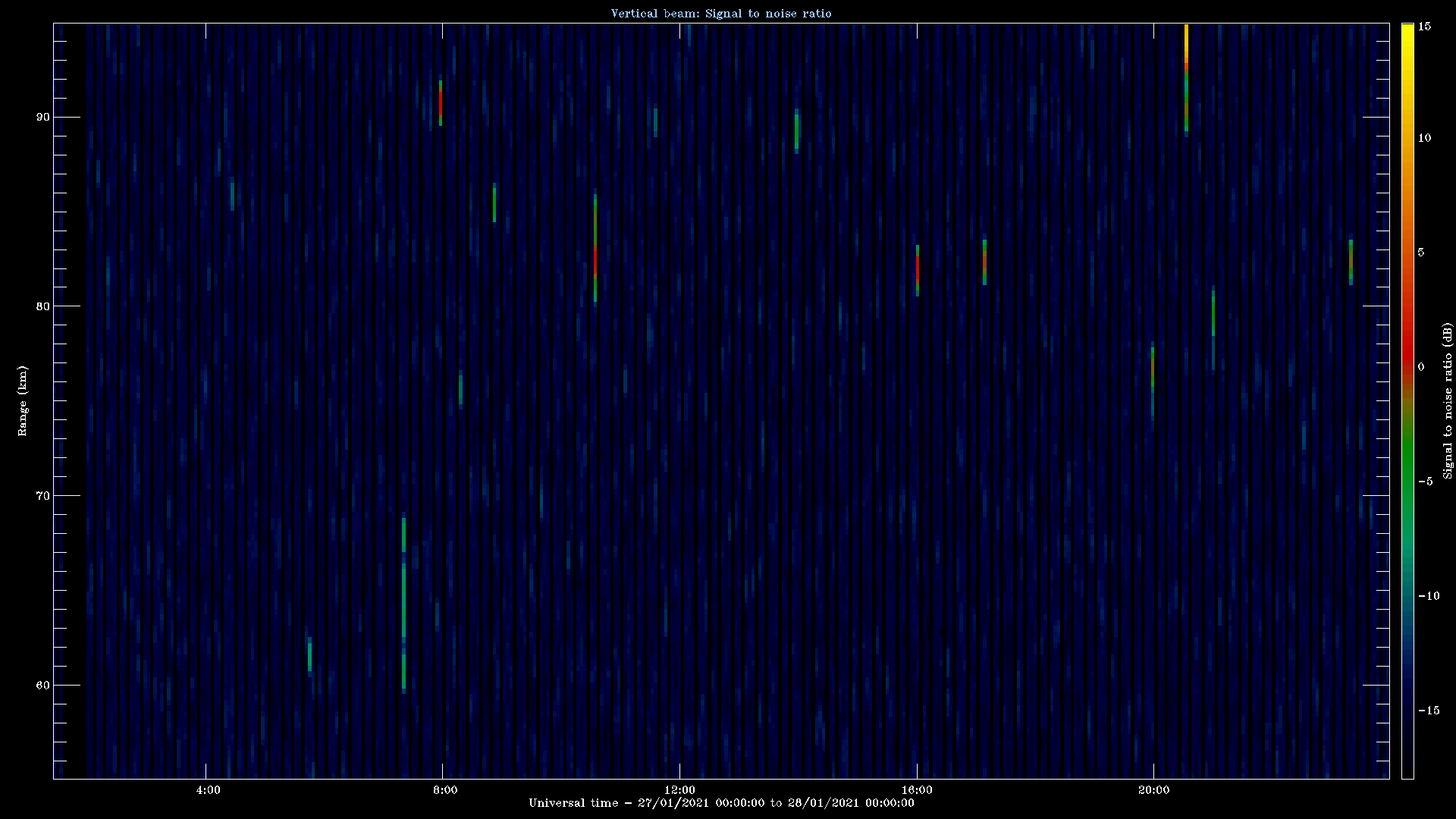Screen dimensions: 1456x819
Task: Click the orange-green echo just after 17:00 at 82 km
Action: [984, 262]
